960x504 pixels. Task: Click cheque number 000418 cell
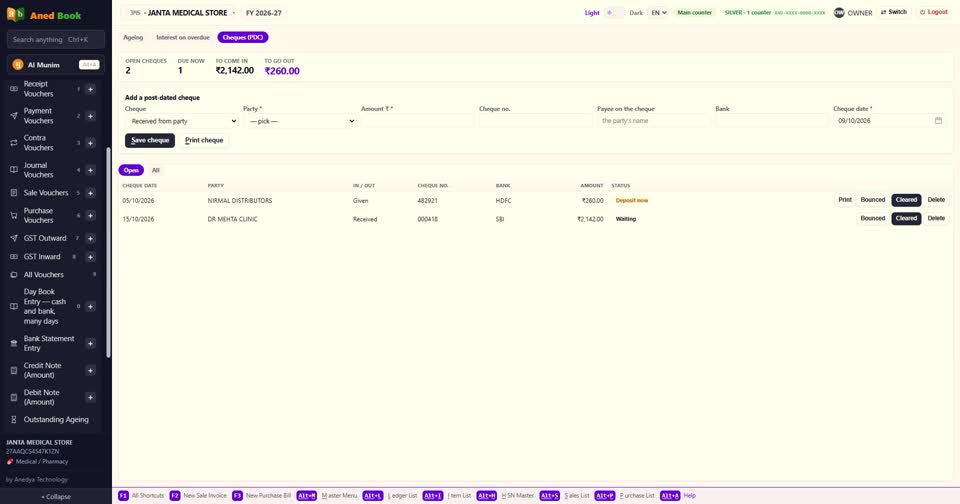427,219
